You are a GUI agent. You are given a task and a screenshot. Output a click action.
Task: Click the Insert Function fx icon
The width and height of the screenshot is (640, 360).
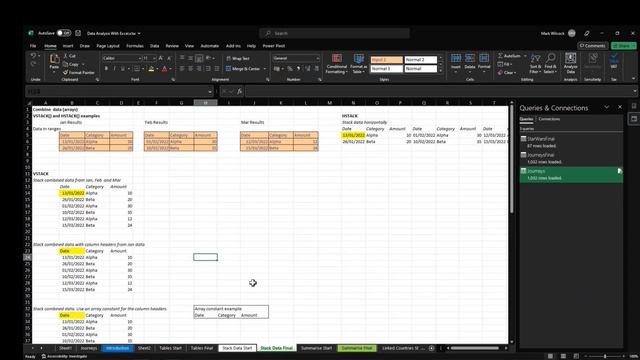pos(240,91)
